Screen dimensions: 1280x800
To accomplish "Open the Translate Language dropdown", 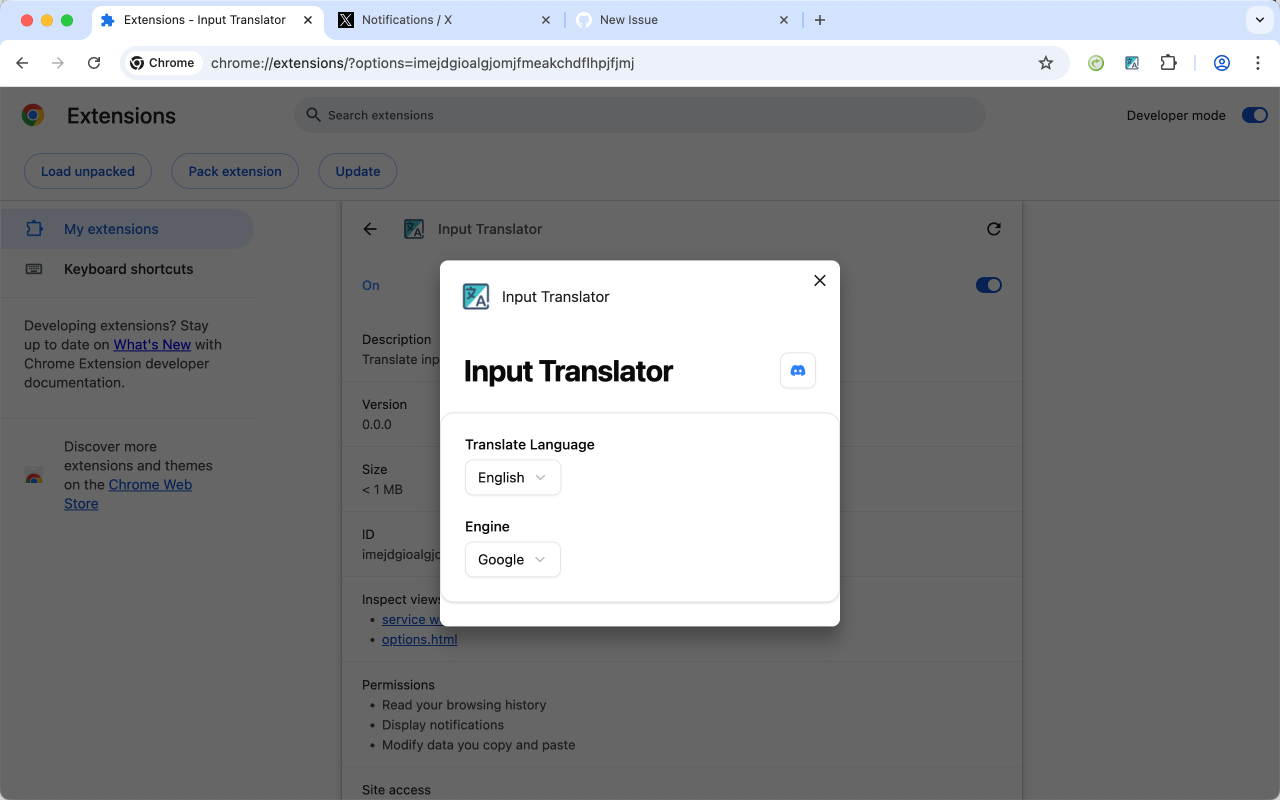I will tap(512, 477).
